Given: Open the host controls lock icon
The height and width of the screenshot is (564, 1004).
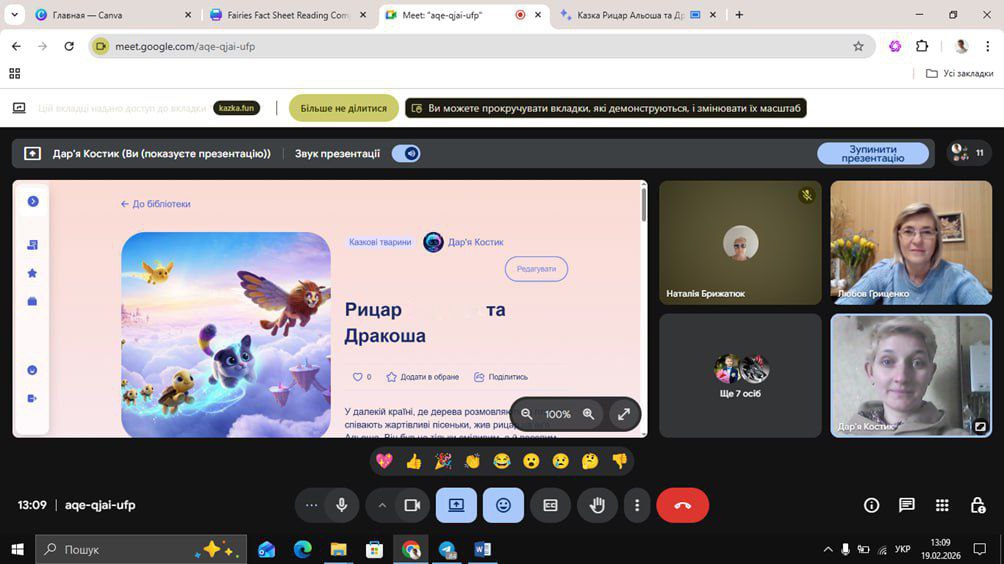Looking at the screenshot, I should (978, 506).
